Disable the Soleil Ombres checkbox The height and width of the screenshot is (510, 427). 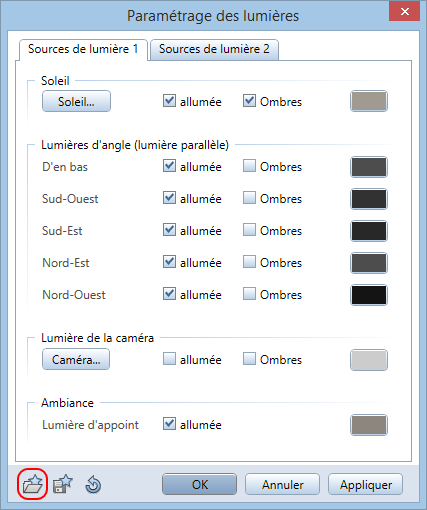point(249,101)
